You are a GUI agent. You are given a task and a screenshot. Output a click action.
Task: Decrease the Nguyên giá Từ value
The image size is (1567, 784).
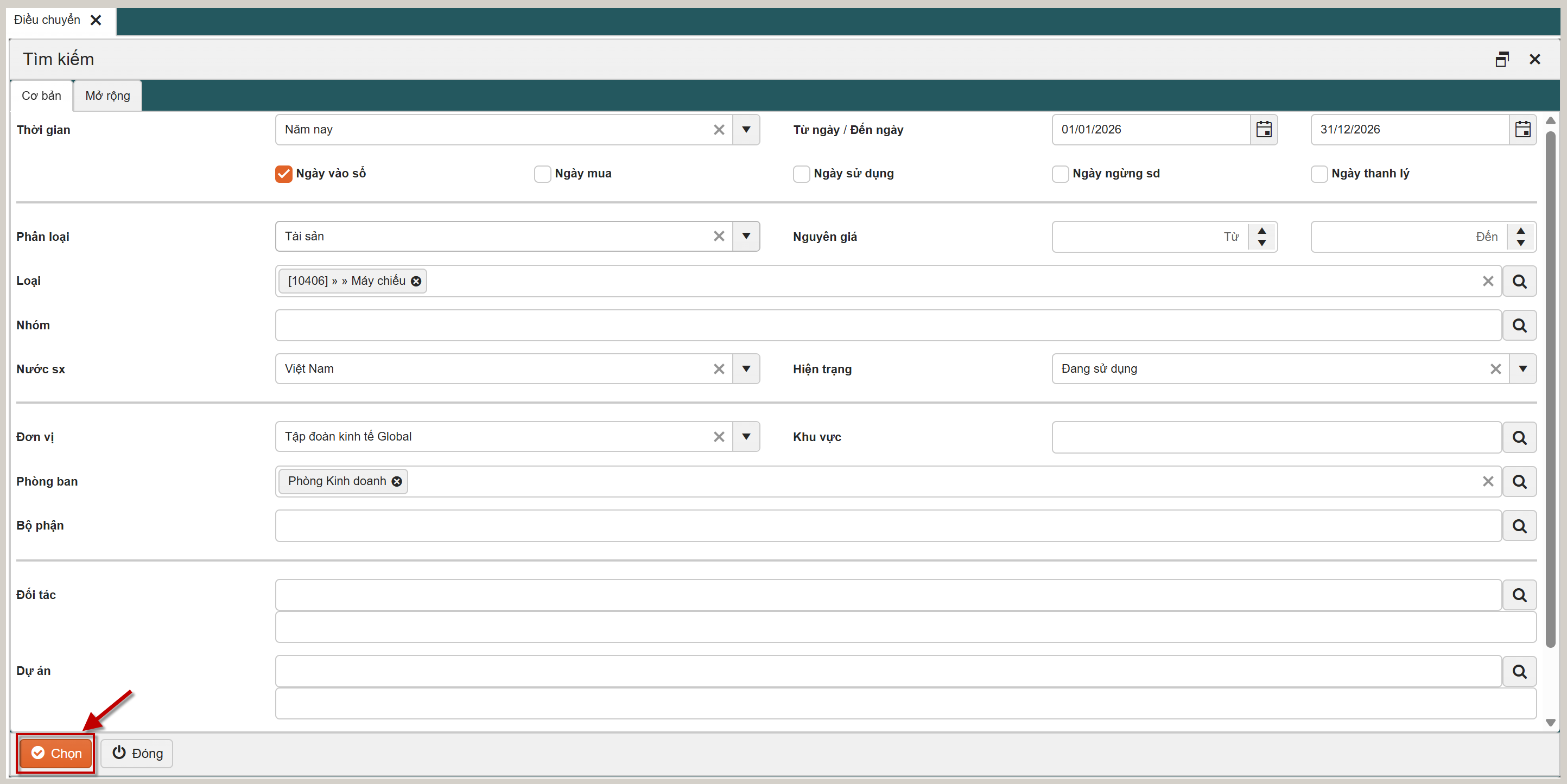click(x=1263, y=243)
